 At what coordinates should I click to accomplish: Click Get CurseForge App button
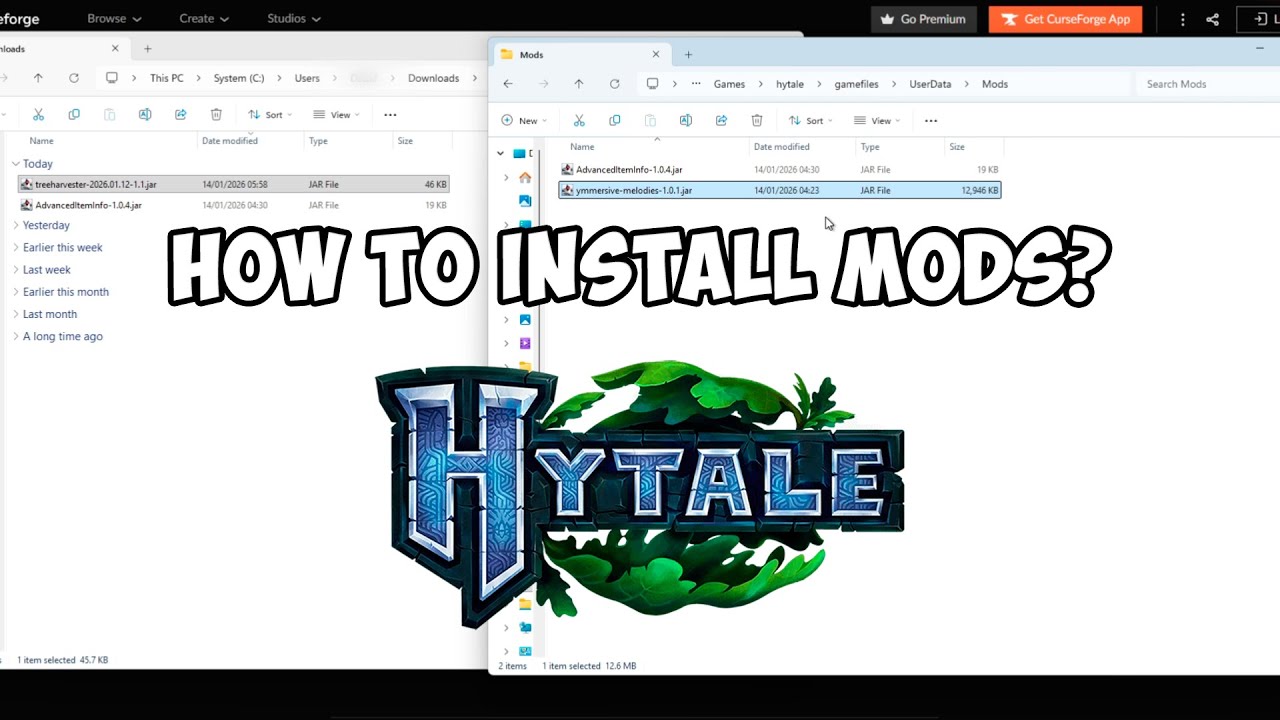click(x=1065, y=19)
